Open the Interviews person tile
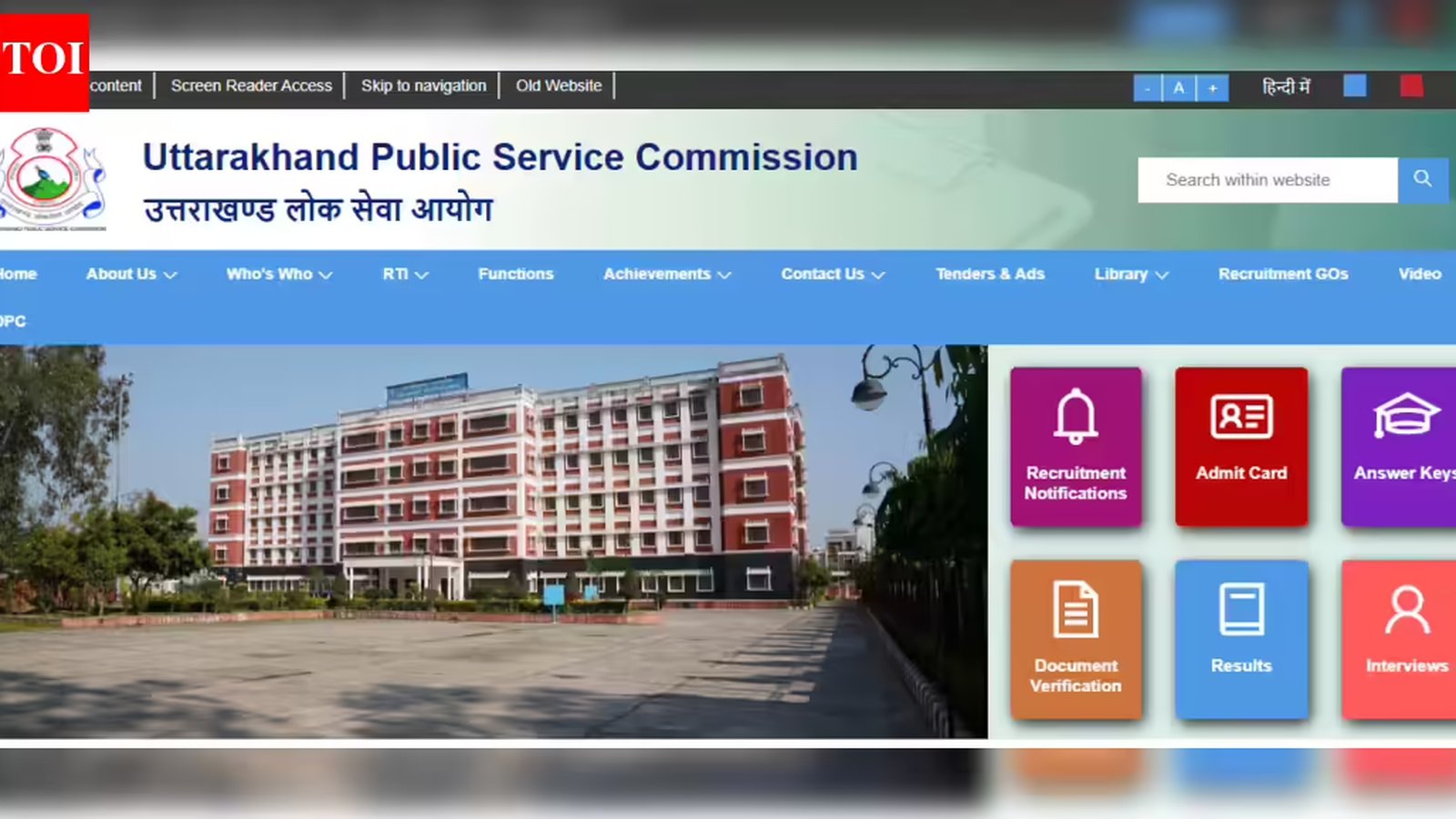1456x819 pixels. click(x=1399, y=640)
